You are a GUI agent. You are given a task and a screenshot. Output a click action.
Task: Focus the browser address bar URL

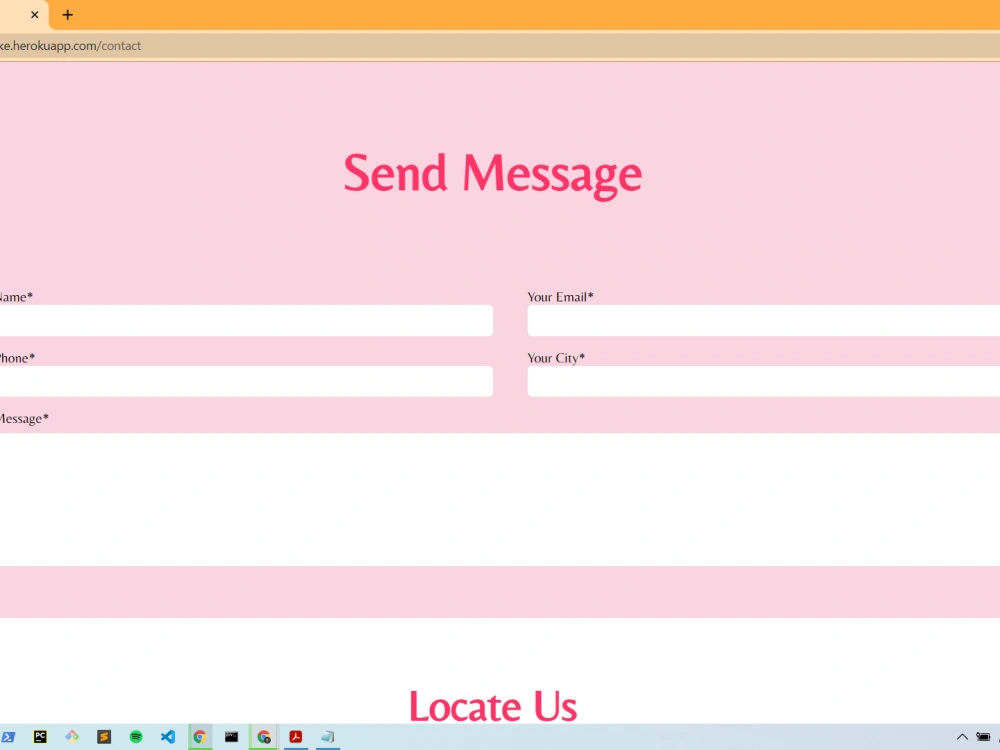coord(70,46)
